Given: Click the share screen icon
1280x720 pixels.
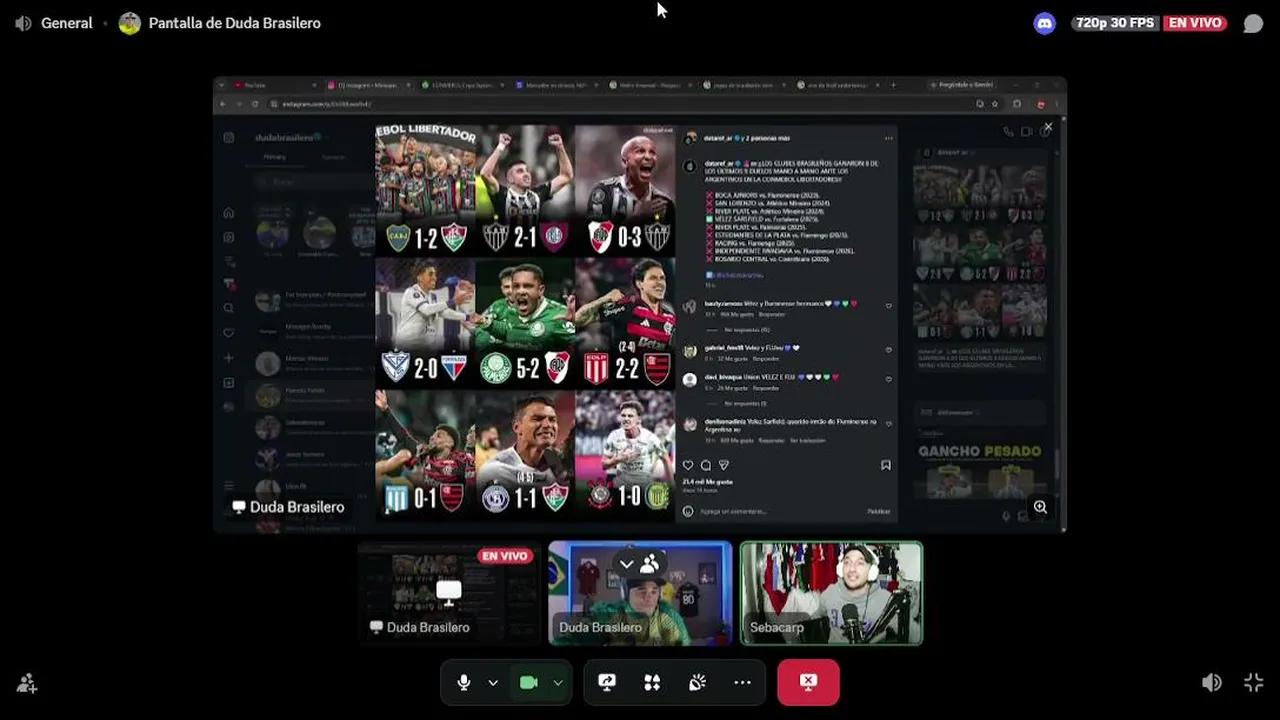Looking at the screenshot, I should tap(607, 682).
